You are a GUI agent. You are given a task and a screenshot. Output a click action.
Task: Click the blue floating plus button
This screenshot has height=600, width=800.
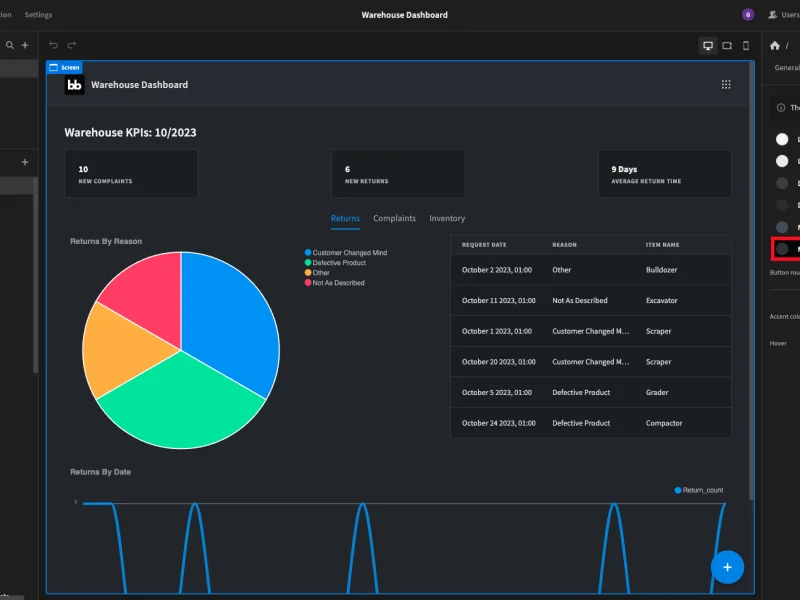coord(727,567)
